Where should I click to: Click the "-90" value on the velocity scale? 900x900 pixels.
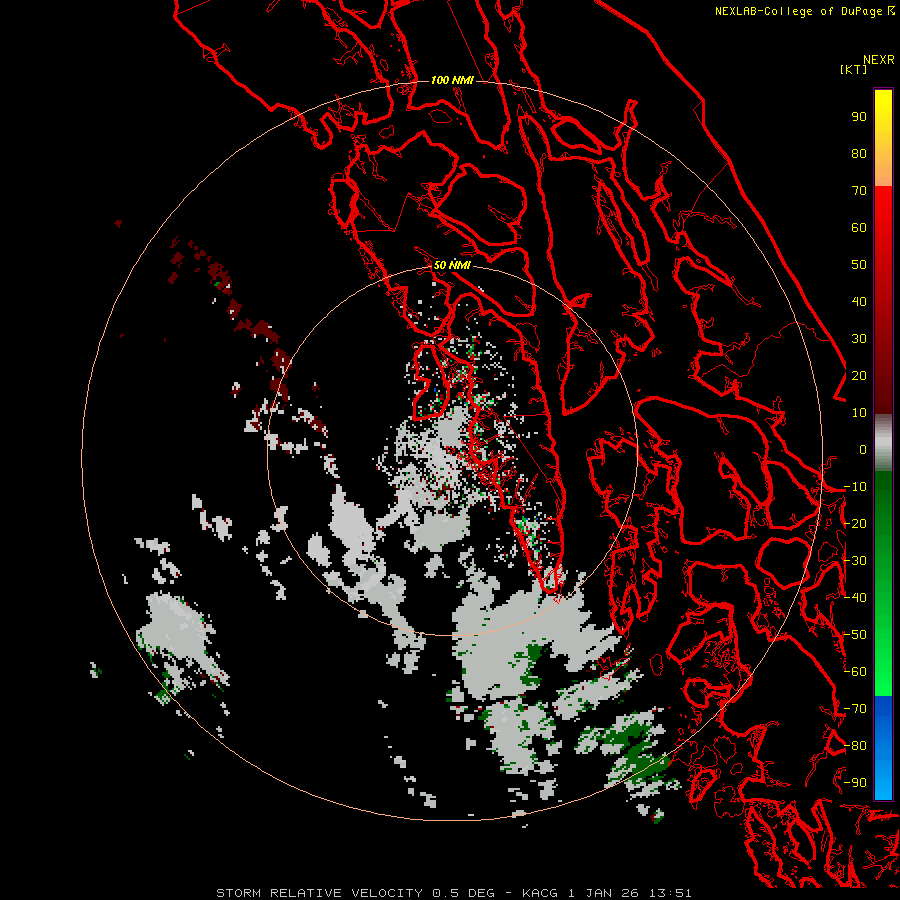point(855,783)
